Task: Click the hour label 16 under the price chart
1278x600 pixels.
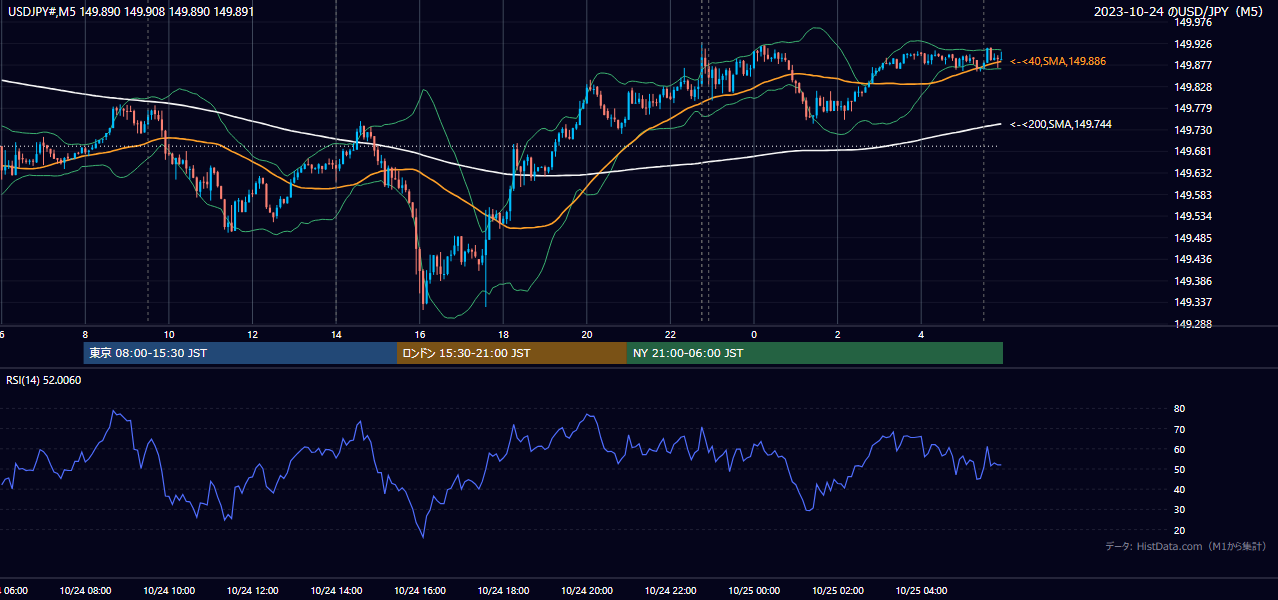Action: coord(420,334)
